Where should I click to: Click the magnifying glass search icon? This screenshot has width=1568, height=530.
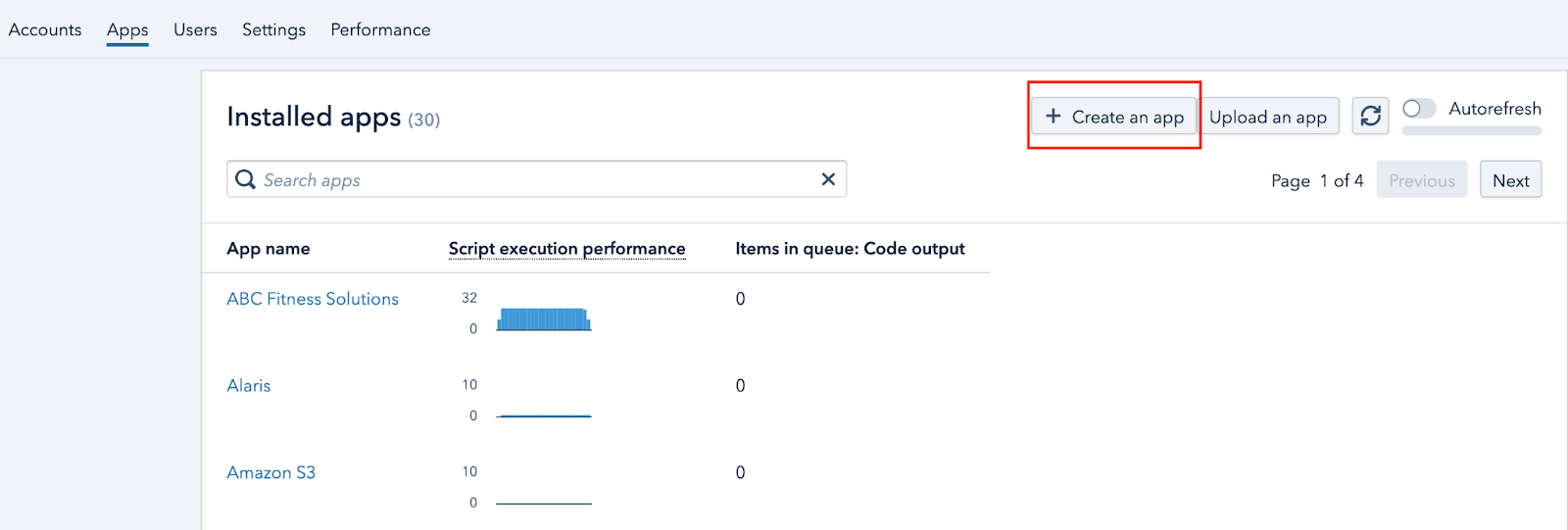pyautogui.click(x=245, y=179)
